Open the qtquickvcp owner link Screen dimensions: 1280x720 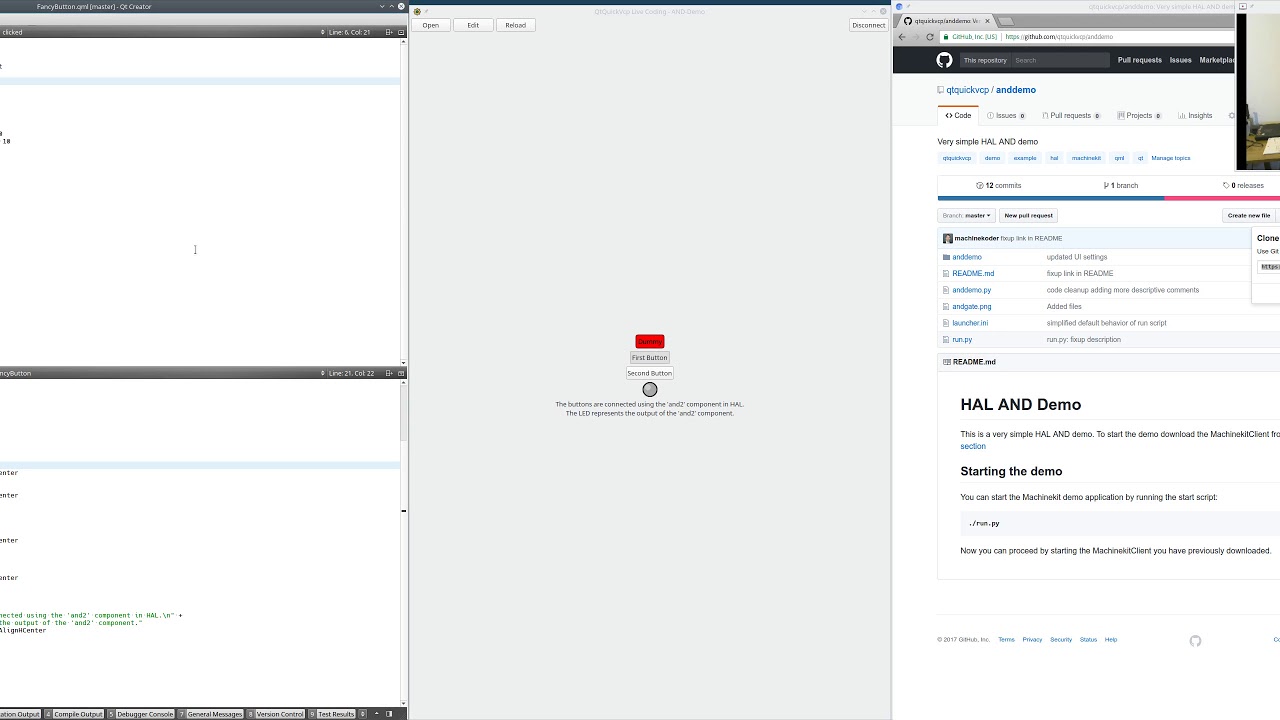(x=967, y=90)
